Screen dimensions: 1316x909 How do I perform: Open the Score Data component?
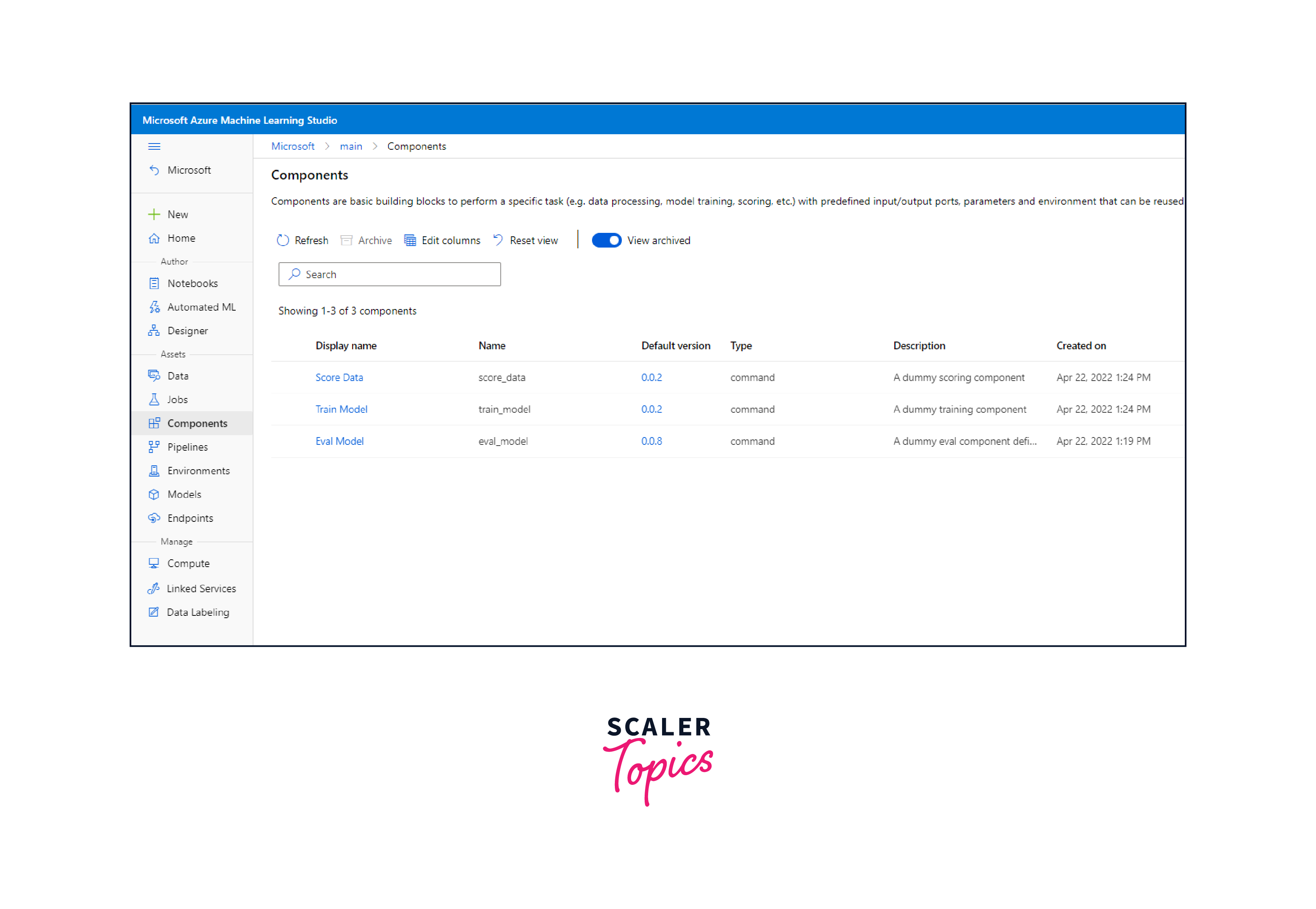pyautogui.click(x=339, y=378)
